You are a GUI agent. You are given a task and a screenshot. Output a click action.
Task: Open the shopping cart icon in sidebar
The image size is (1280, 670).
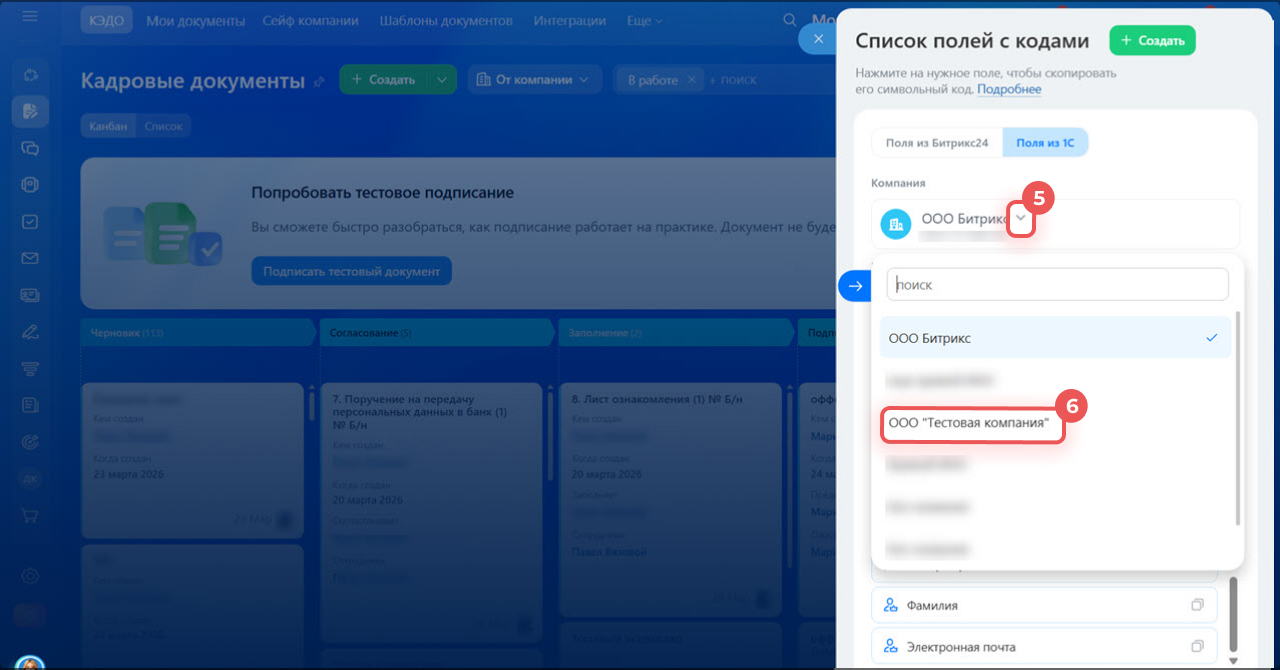[30, 515]
